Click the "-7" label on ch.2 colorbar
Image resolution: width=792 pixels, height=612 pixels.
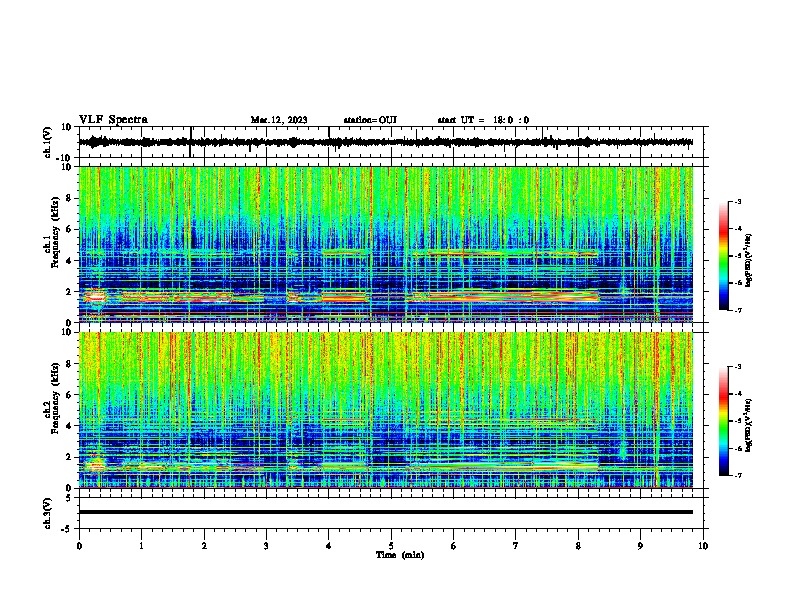(737, 475)
